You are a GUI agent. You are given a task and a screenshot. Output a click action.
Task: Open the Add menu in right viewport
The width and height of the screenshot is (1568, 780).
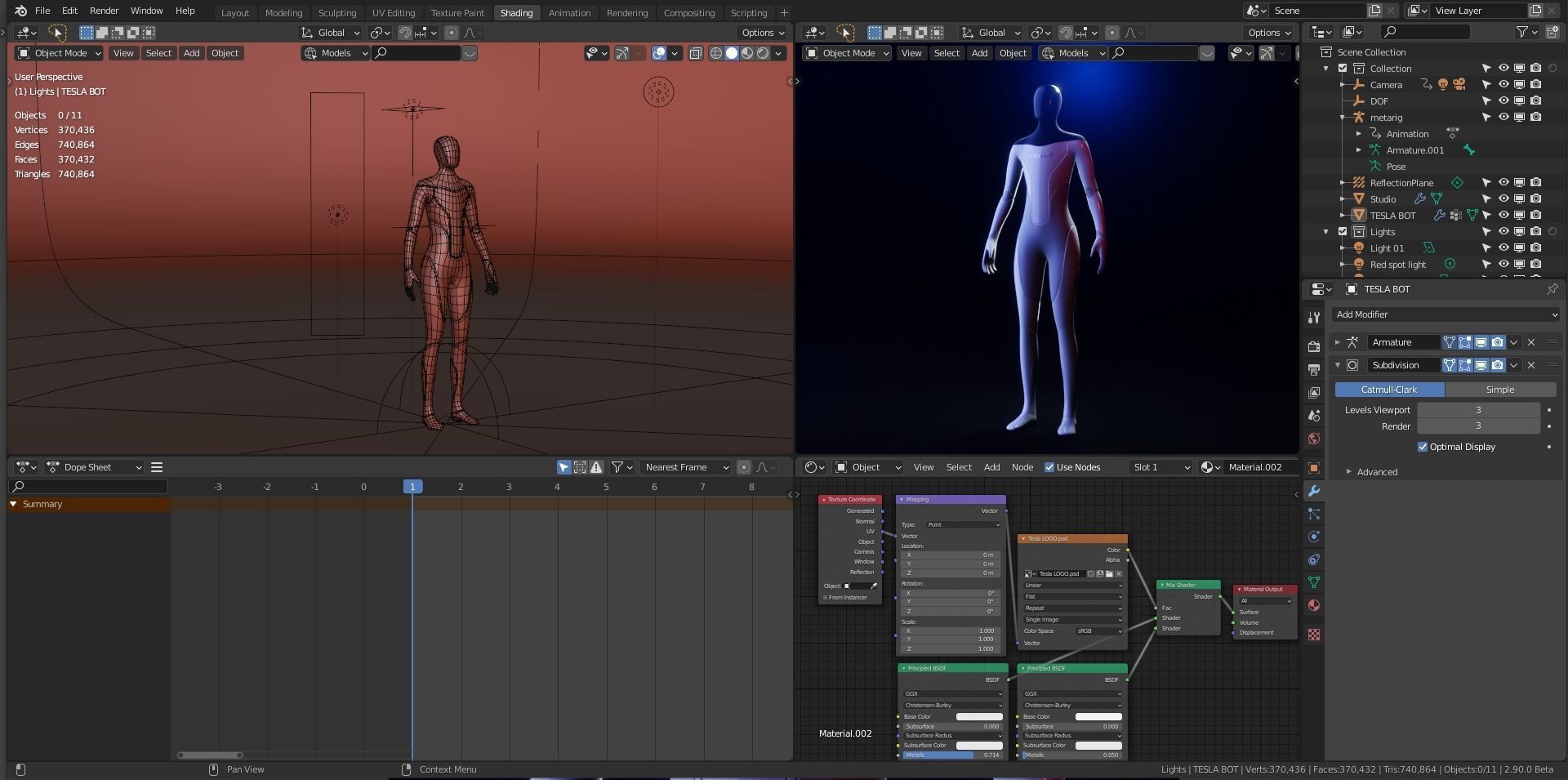pos(979,53)
